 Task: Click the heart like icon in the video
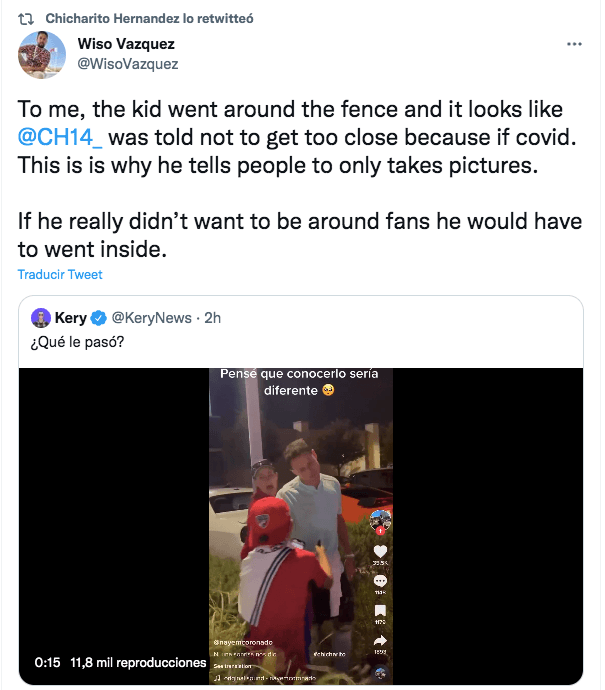(x=379, y=551)
